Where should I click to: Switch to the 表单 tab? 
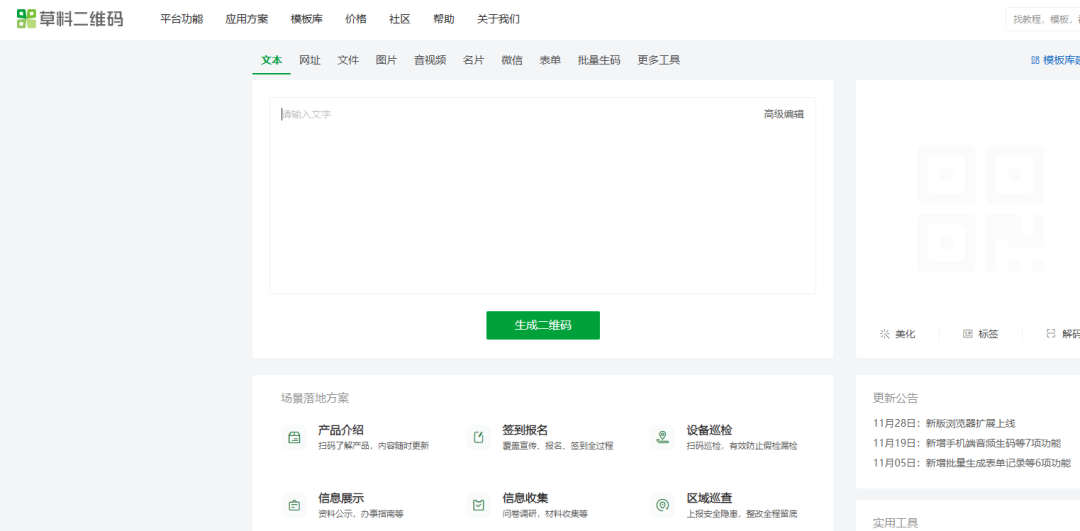(x=550, y=60)
